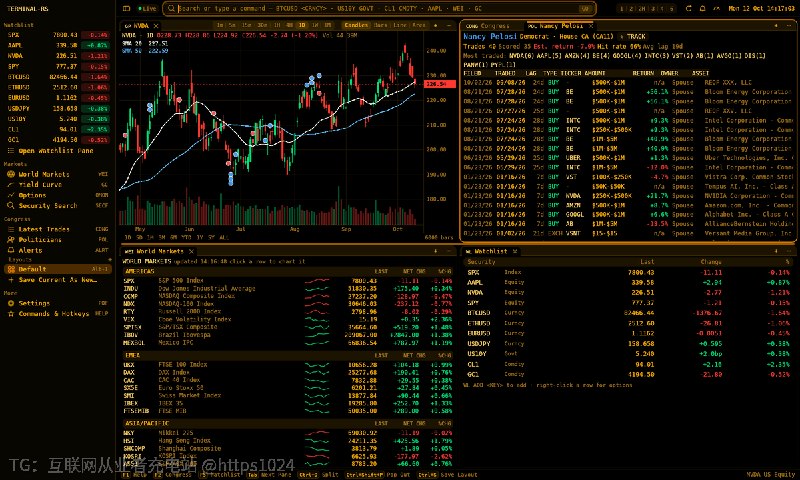Click Save Current As New layout

coord(57,280)
